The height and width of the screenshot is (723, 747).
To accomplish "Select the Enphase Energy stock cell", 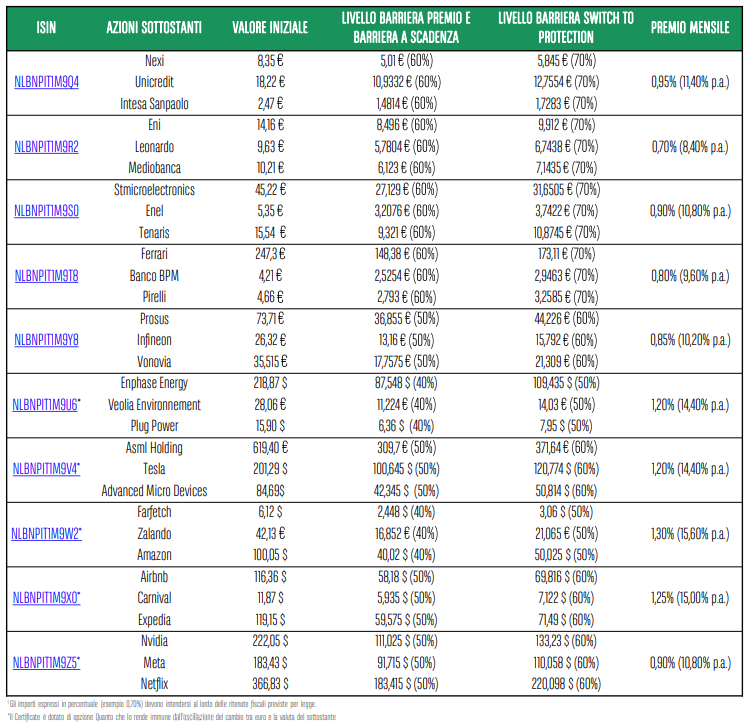I will (x=154, y=383).
